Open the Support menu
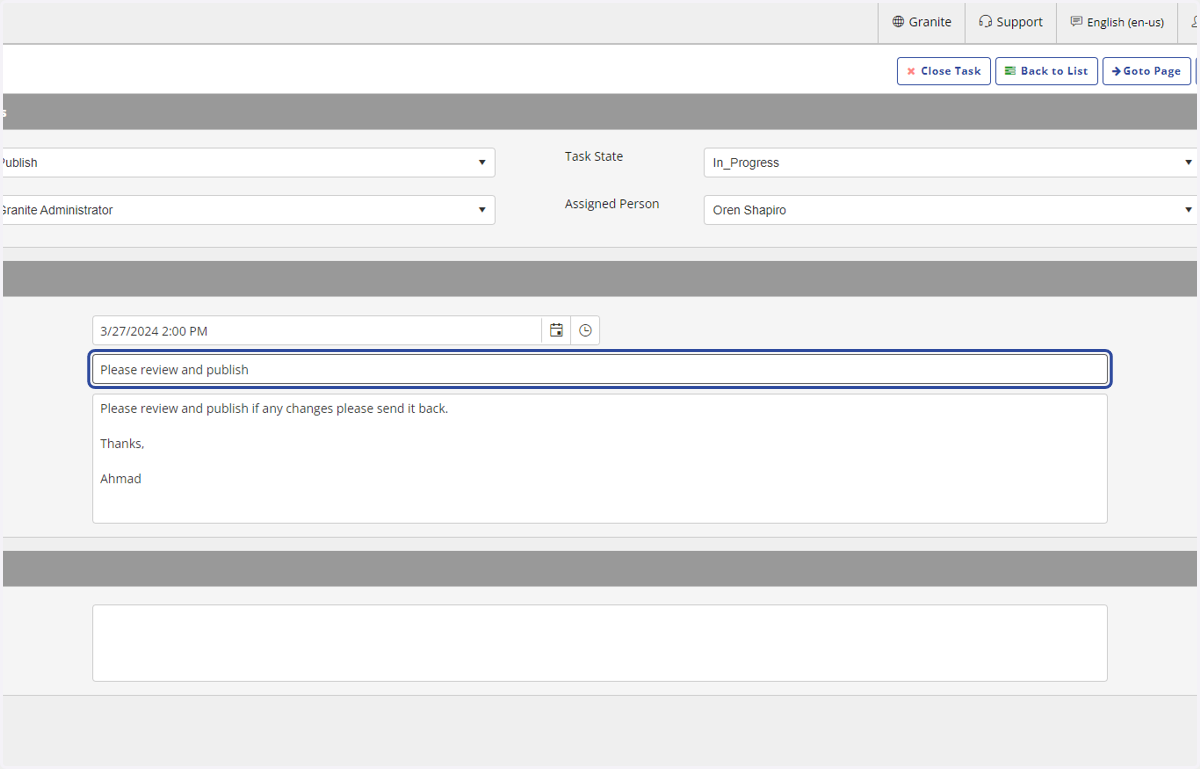This screenshot has height=769, width=1200. 1011,22
